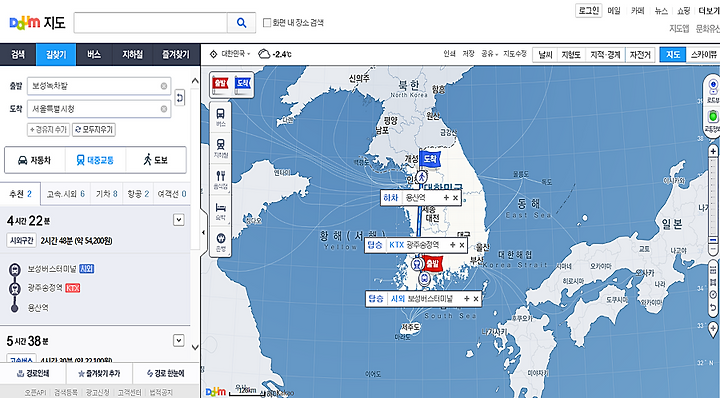Show banks with the 은행 won icon
Screen dimensions: 720x398
click(221, 241)
